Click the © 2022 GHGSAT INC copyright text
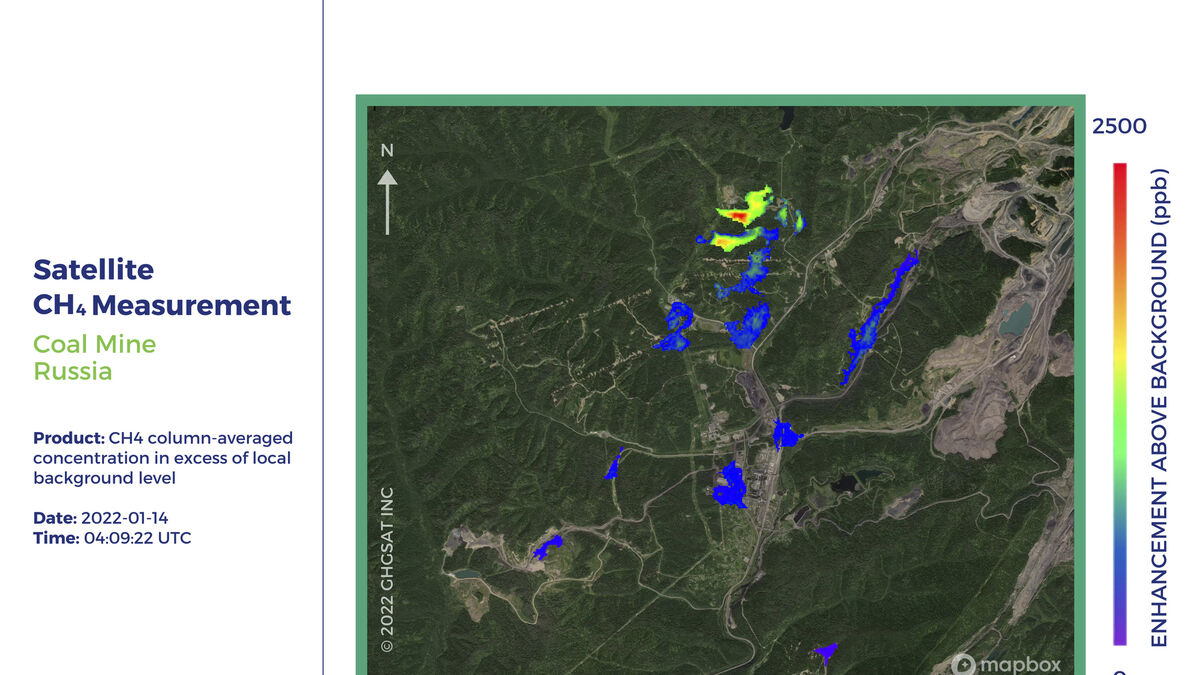This screenshot has height=675, width=1200. [x=387, y=569]
